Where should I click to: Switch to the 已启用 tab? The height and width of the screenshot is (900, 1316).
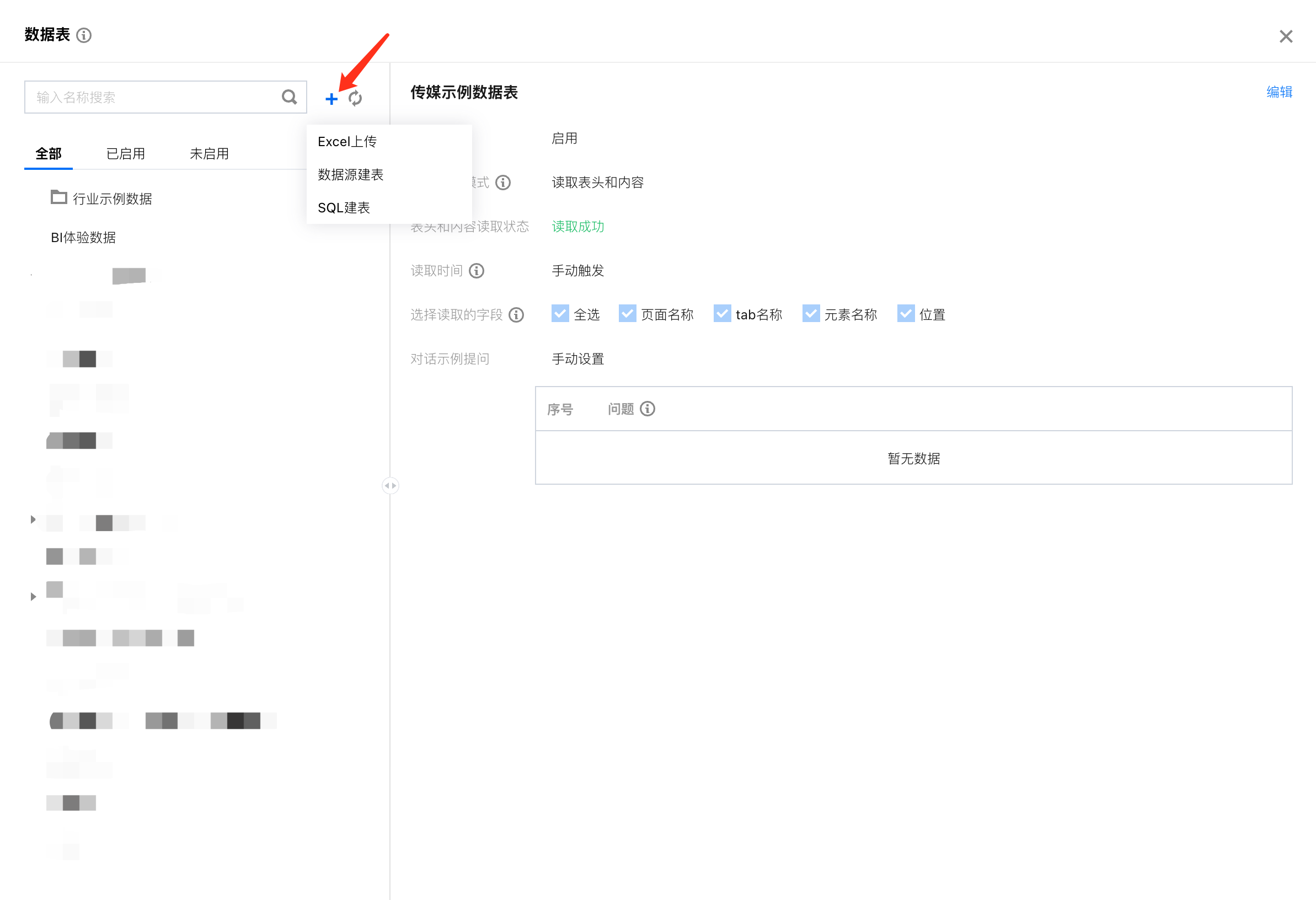[x=126, y=154]
